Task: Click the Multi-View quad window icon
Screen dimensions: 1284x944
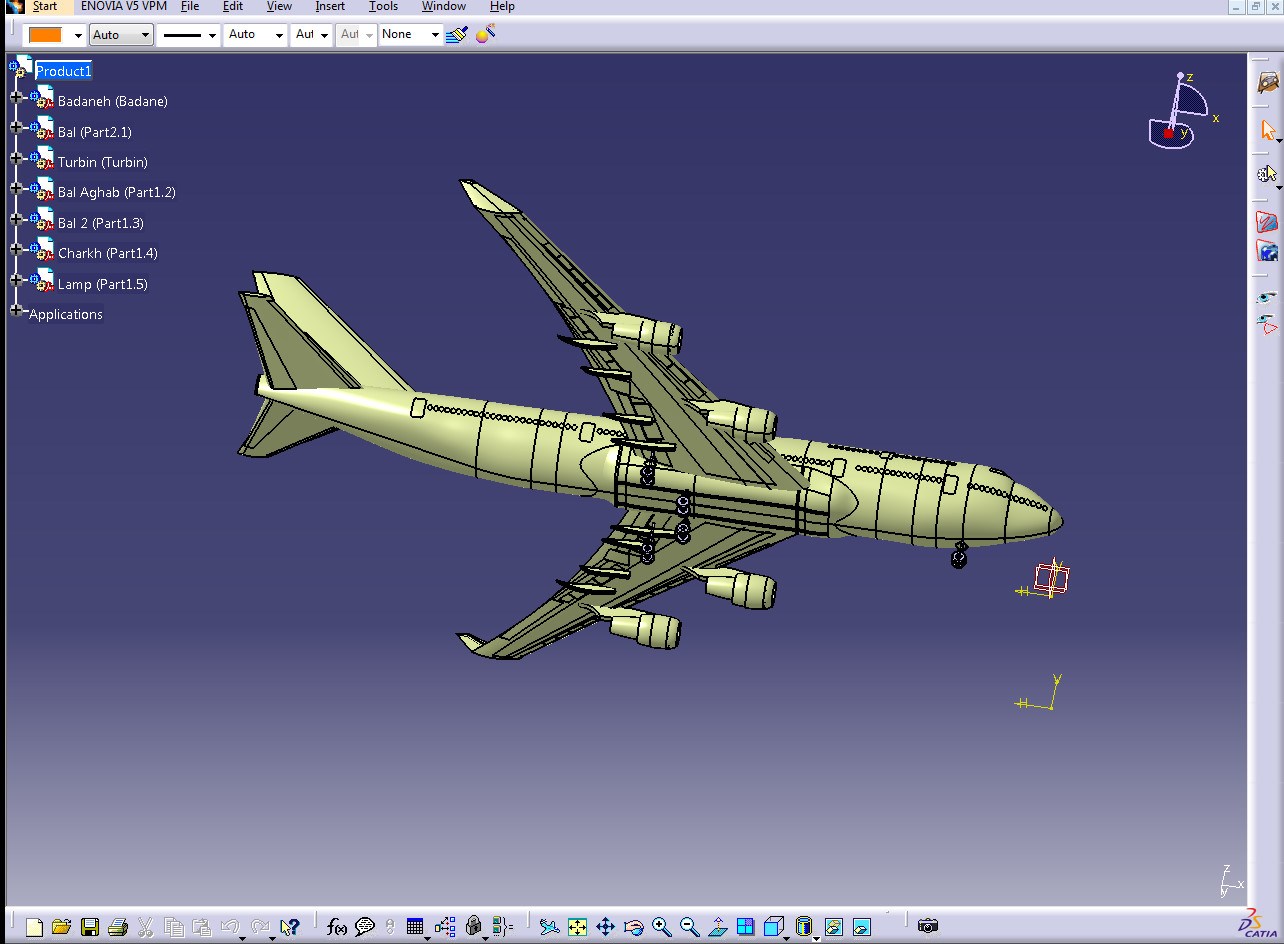Action: pos(745,927)
